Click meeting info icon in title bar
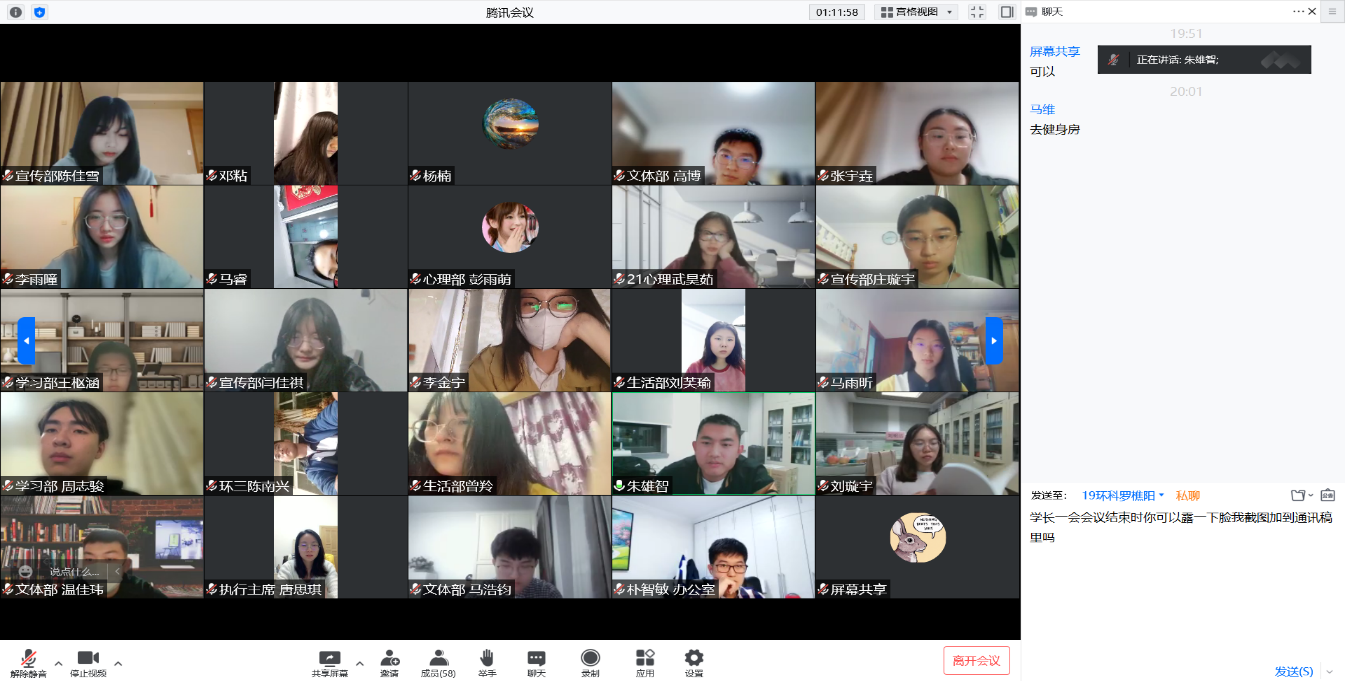 [16, 12]
